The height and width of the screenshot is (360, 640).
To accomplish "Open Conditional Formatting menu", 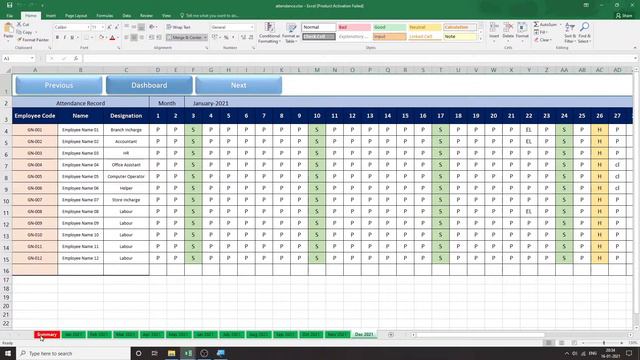I will point(269,33).
